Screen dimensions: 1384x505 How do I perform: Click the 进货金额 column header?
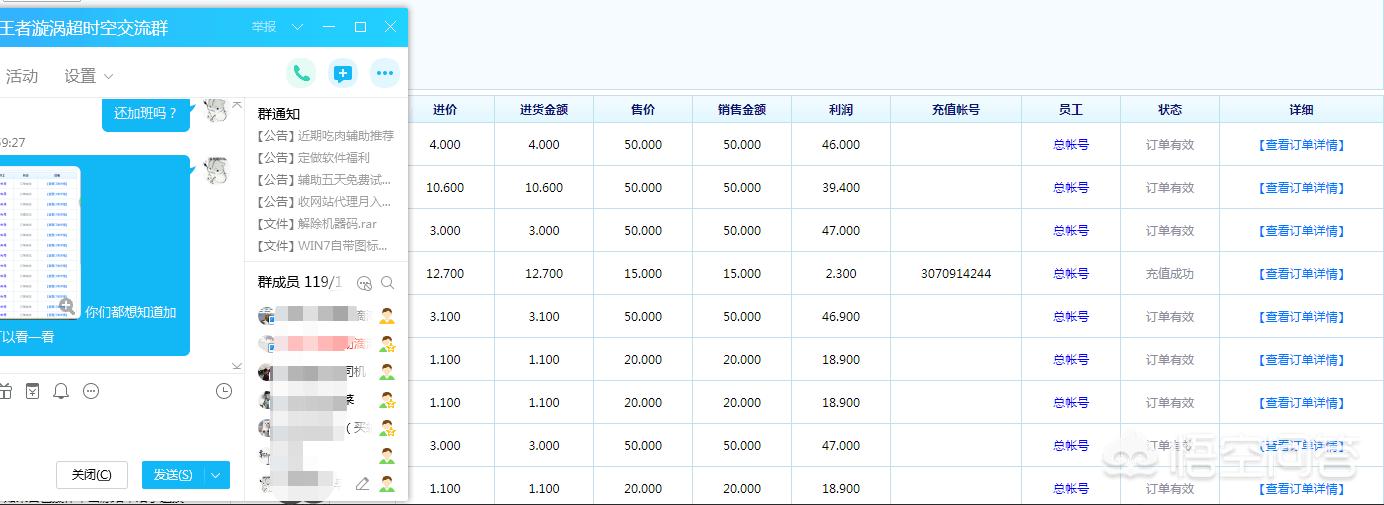(544, 110)
